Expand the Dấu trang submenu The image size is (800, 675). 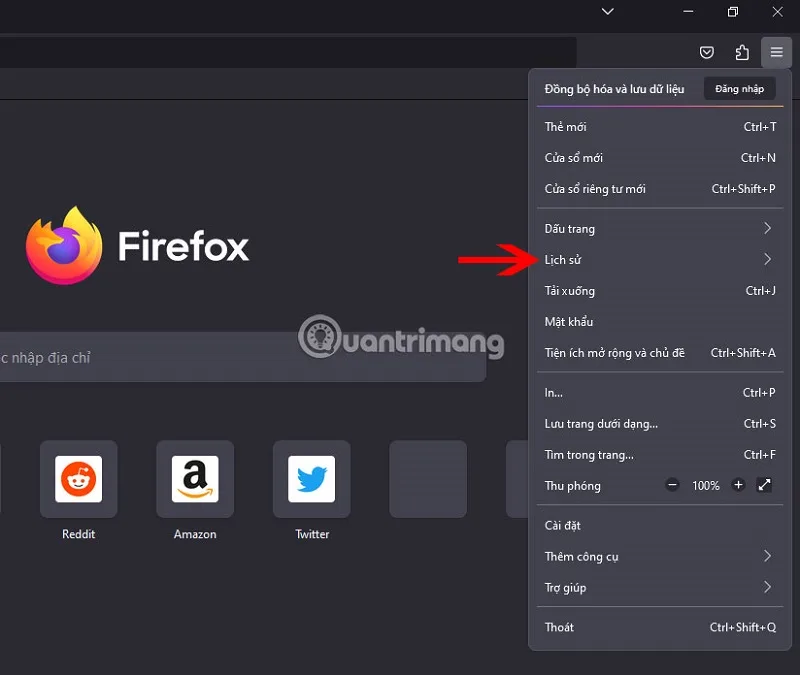[x=660, y=229]
